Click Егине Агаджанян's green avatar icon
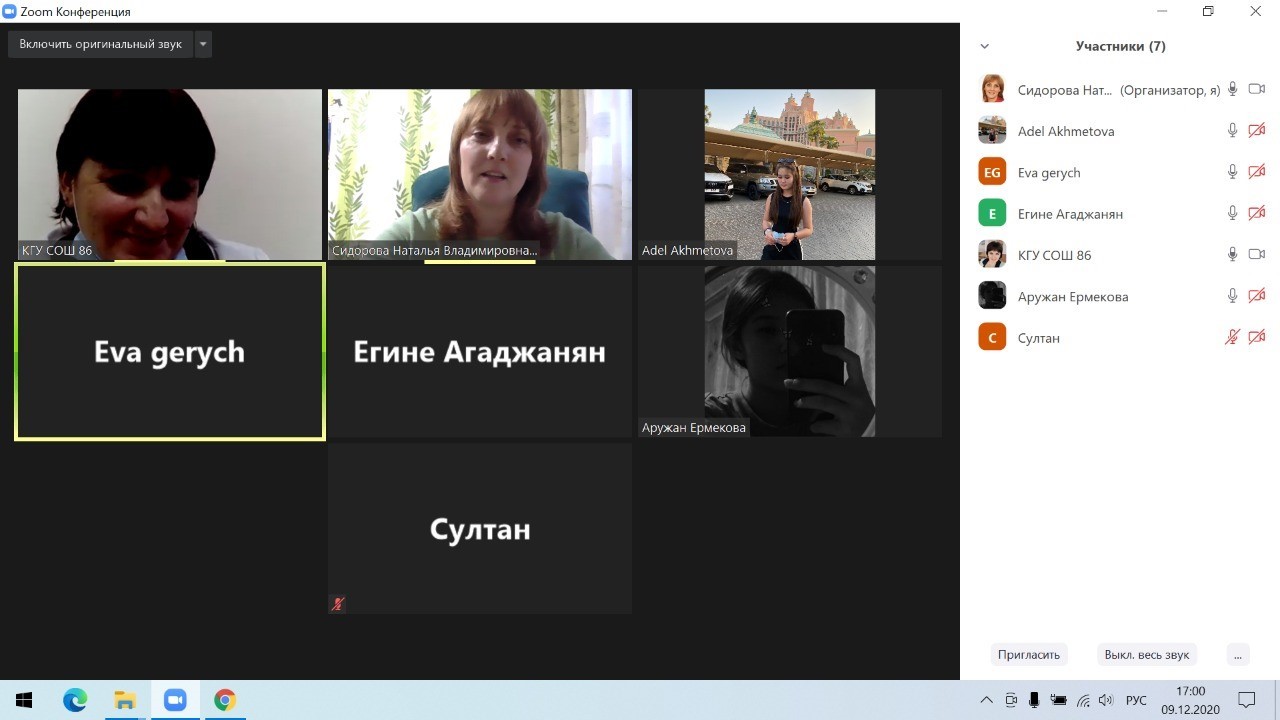This screenshot has width=1280, height=720. coord(992,214)
